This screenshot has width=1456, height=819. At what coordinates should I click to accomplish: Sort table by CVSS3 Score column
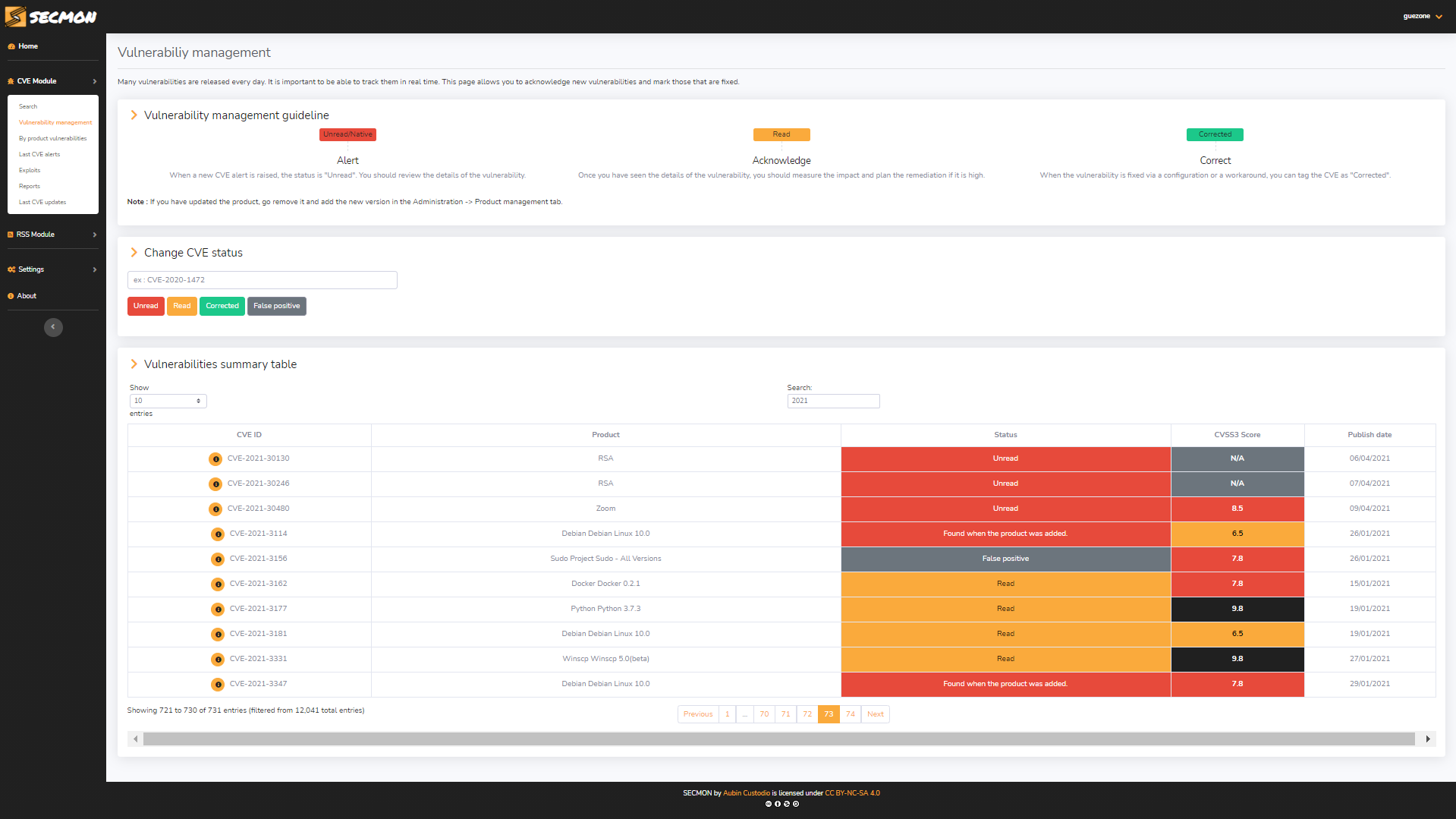tap(1237, 435)
